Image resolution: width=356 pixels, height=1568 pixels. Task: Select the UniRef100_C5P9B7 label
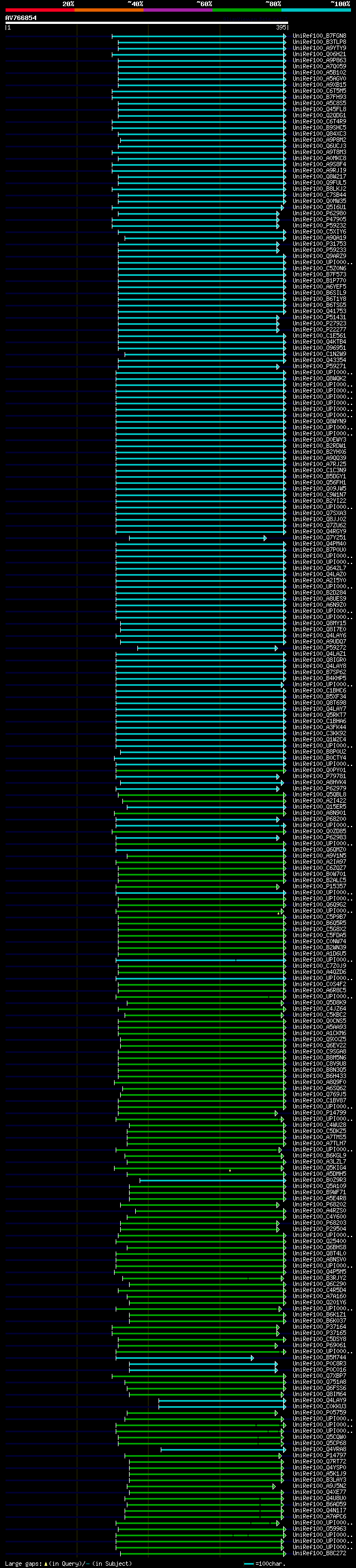point(319,917)
